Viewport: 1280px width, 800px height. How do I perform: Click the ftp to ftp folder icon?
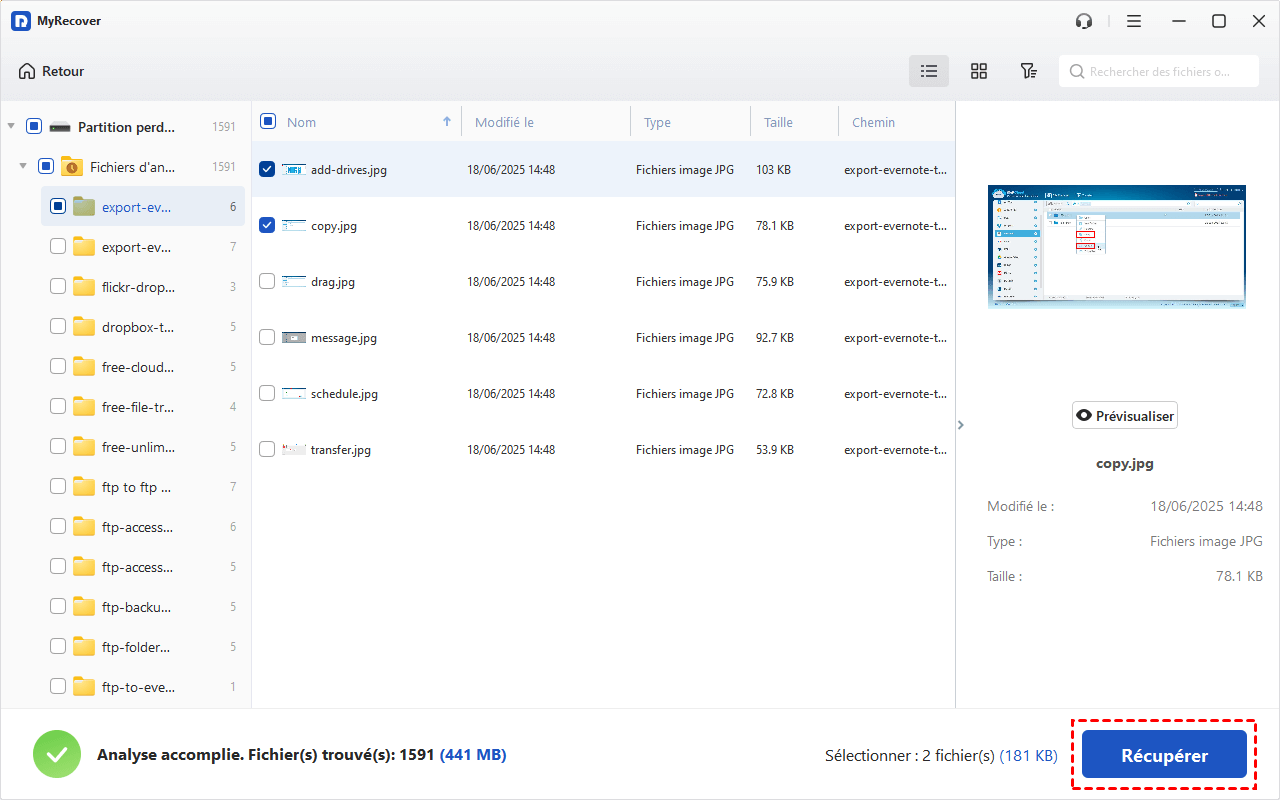[84, 486]
